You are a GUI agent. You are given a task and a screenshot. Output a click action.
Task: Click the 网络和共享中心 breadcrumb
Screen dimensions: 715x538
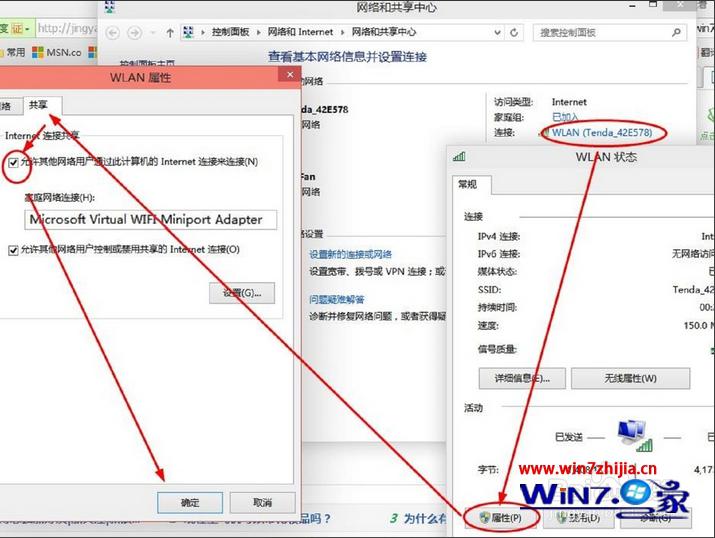[x=383, y=32]
